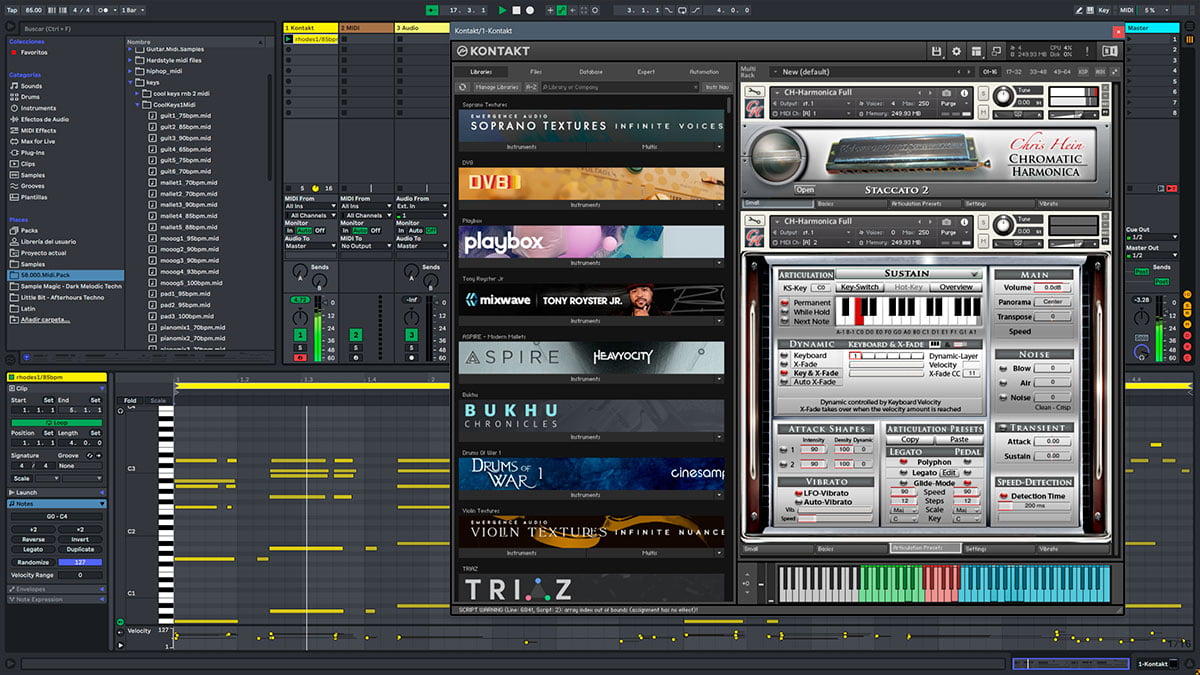Screen dimensions: 1200x675
Task: Switch to Kontakt Expert tab
Action: click(x=646, y=72)
